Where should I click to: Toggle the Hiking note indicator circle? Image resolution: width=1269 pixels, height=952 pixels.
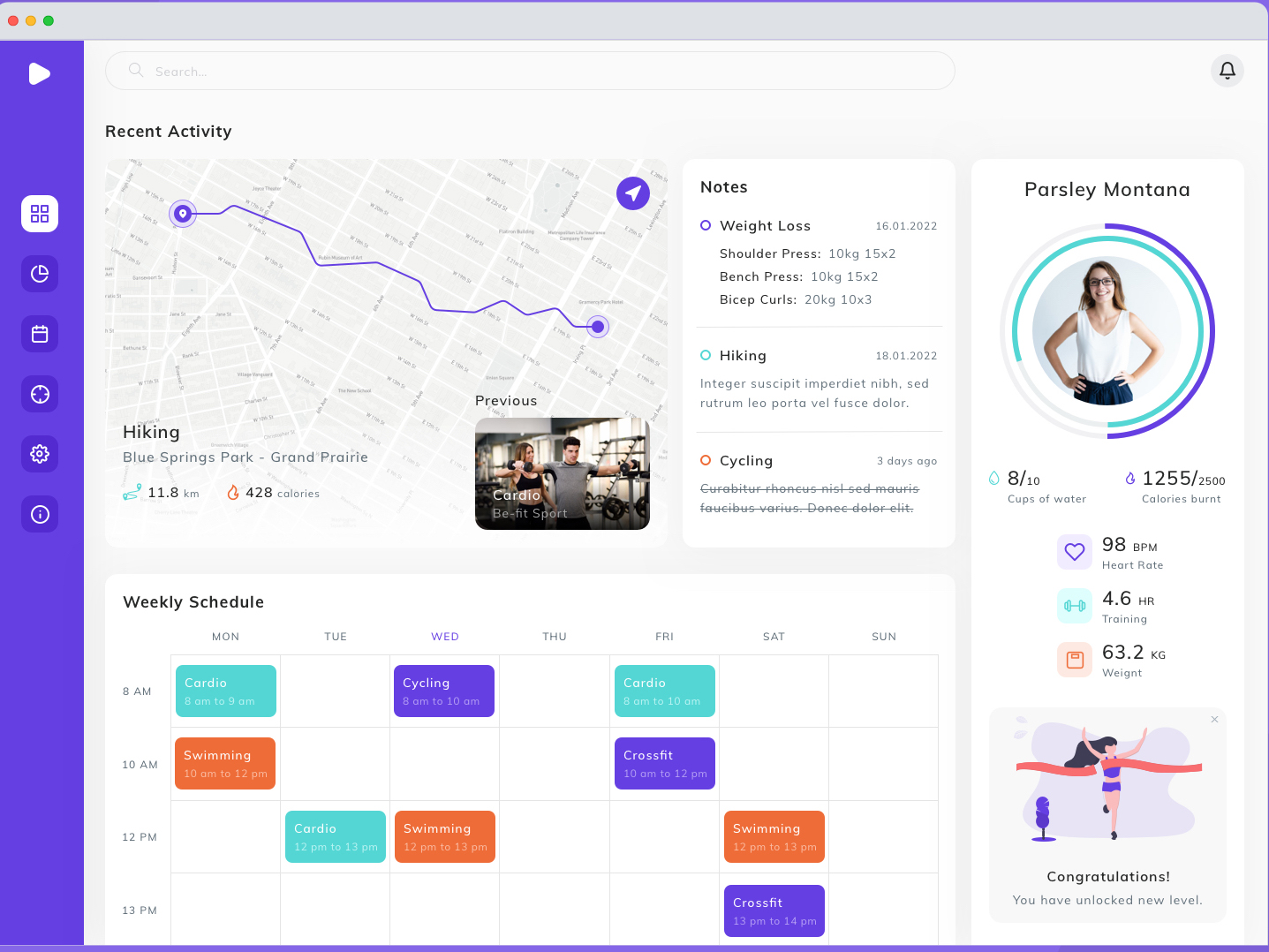coord(706,355)
